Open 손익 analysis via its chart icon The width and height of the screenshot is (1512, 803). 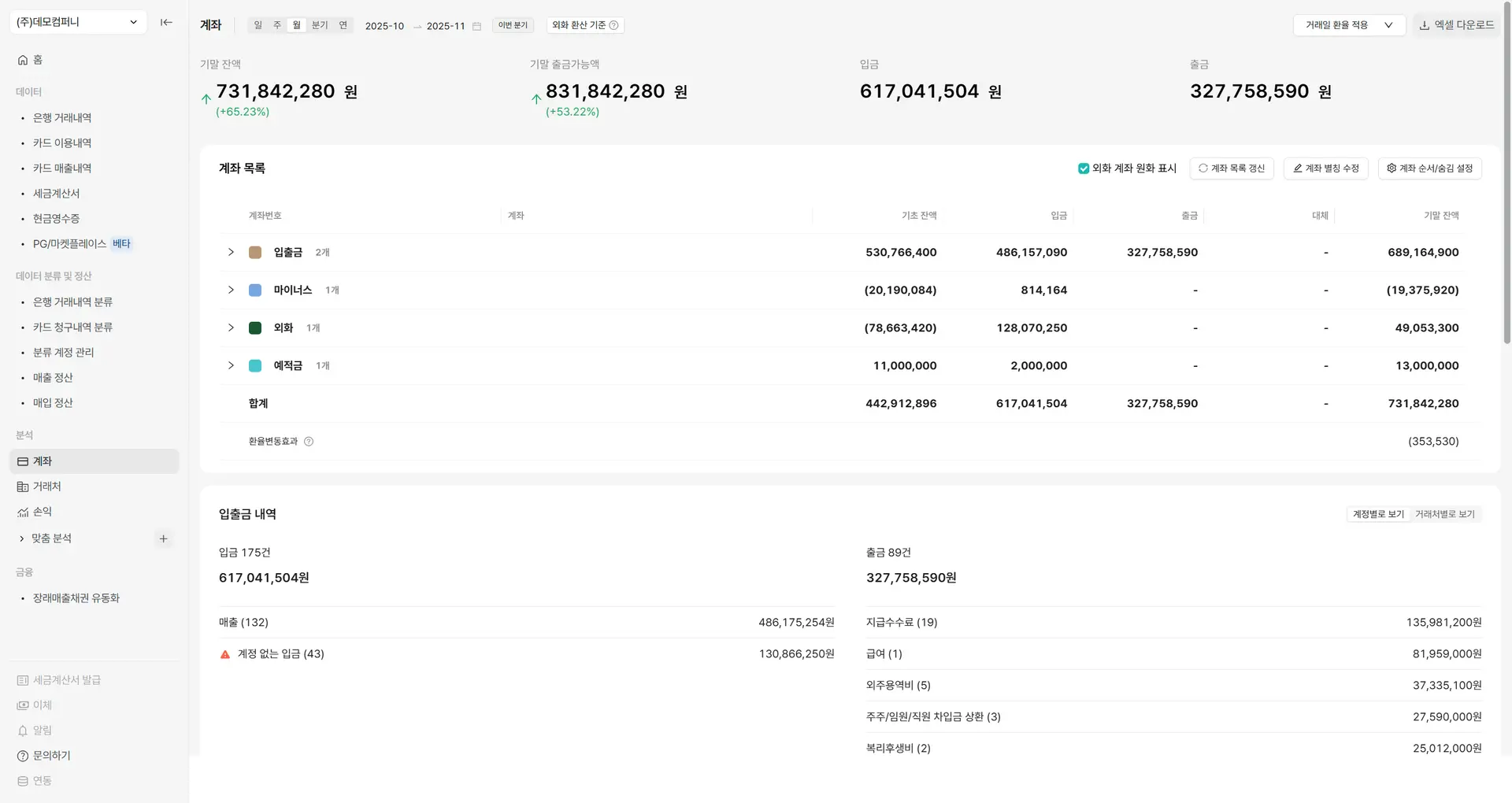(23, 512)
